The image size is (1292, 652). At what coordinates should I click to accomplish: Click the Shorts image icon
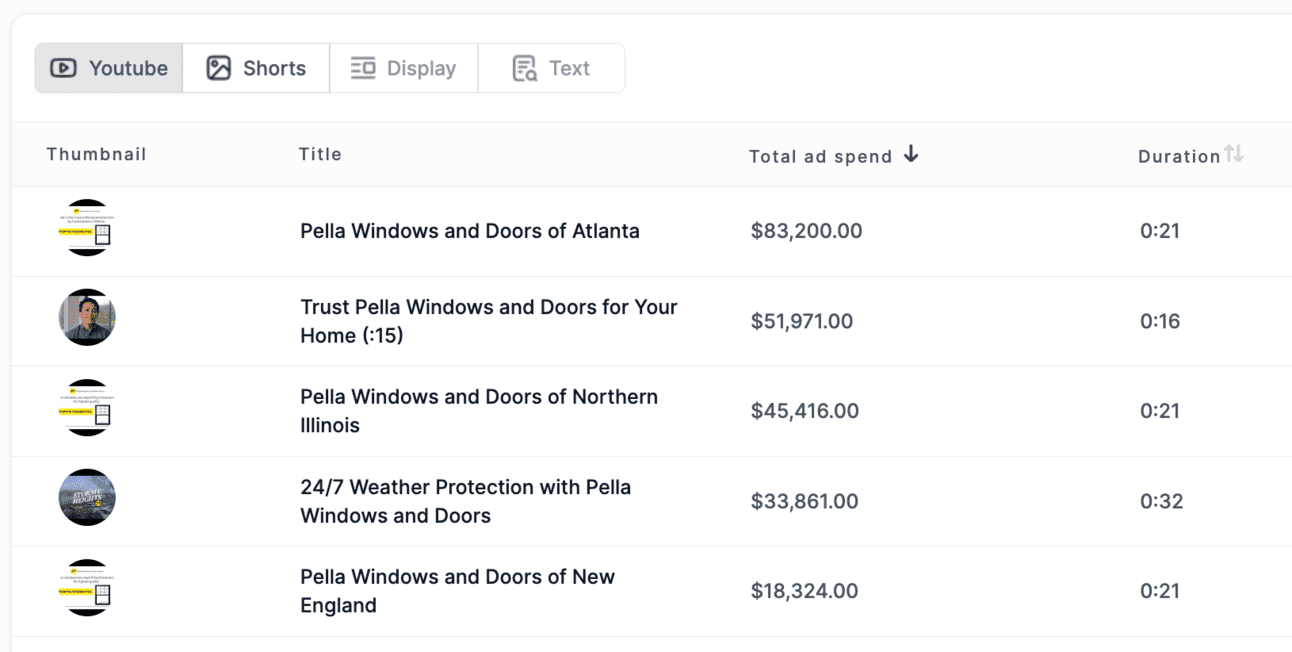[x=218, y=68]
